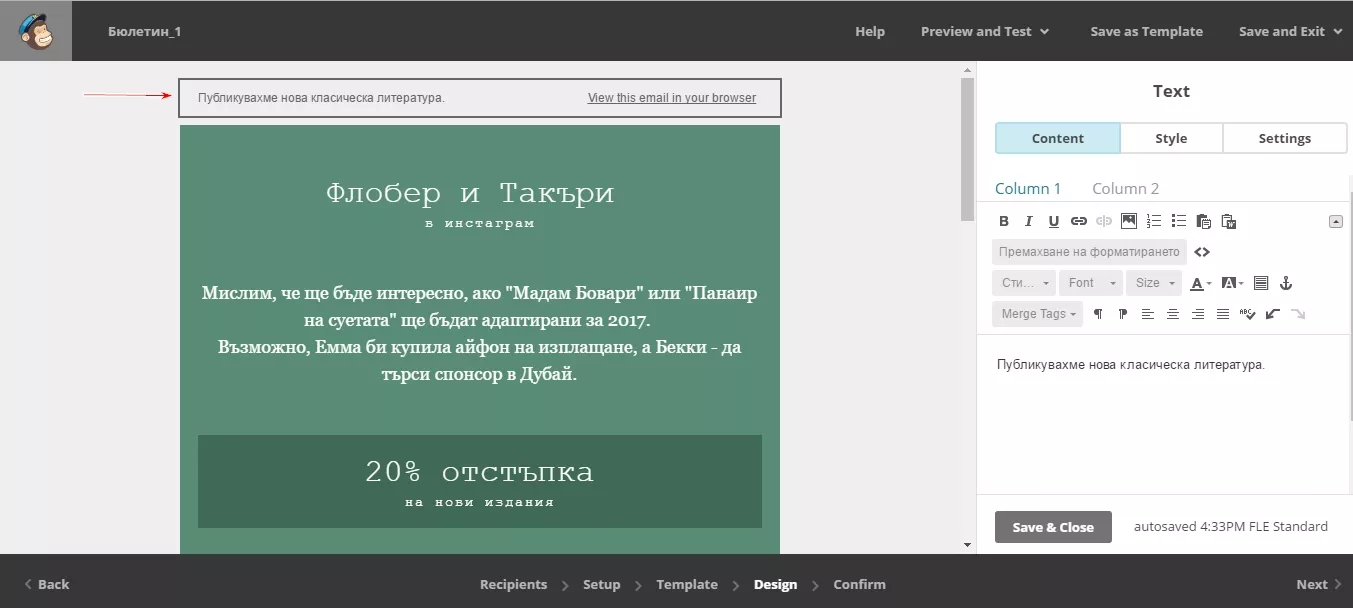The width and height of the screenshot is (1353, 608).
Task: Center align the text
Action: pyautogui.click(x=1172, y=314)
